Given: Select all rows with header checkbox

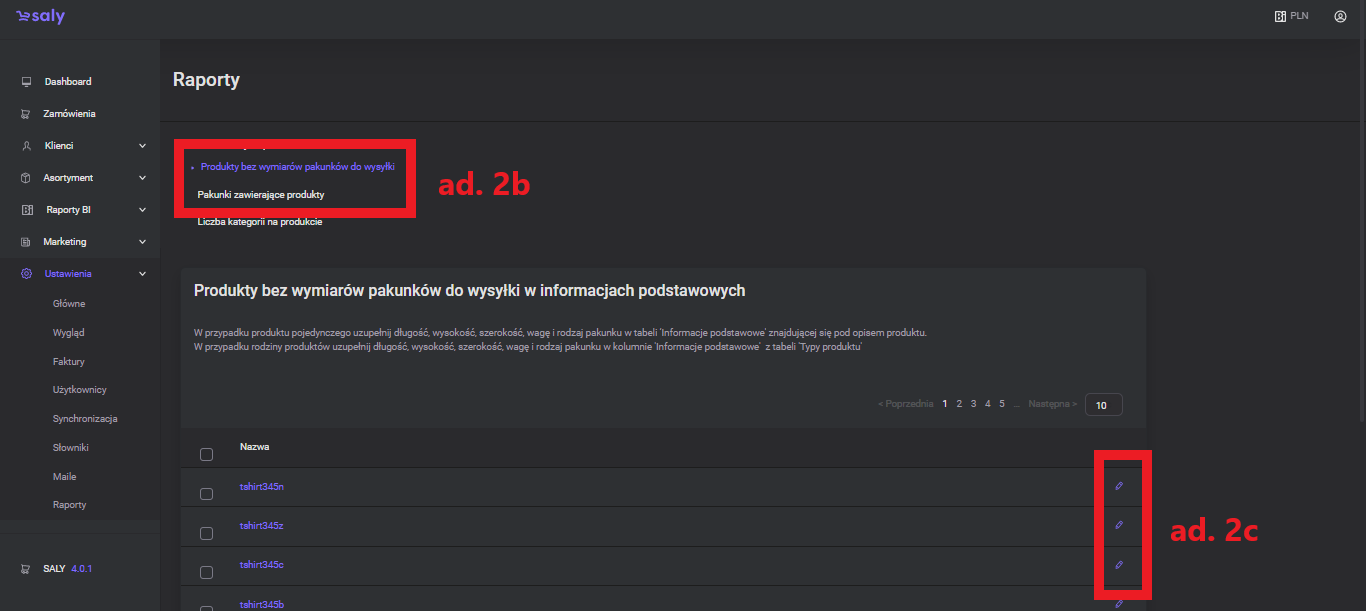Looking at the screenshot, I should coord(206,454).
